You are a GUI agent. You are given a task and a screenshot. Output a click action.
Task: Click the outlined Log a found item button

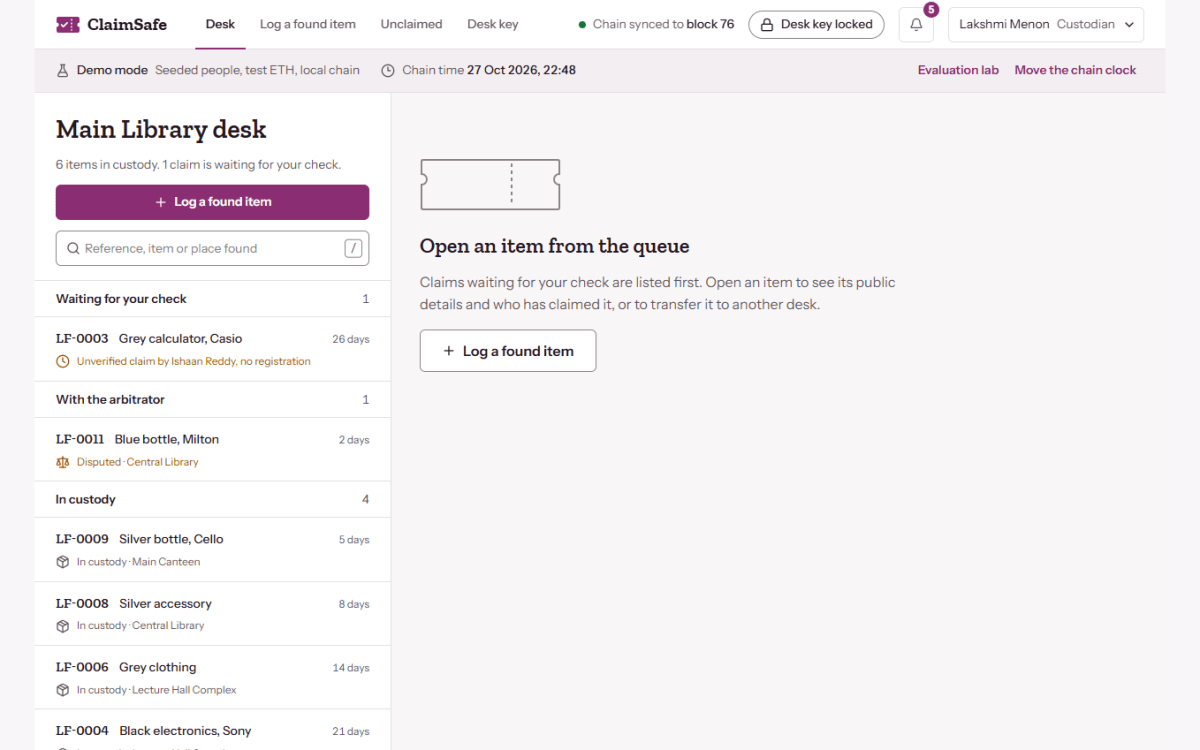pos(508,351)
